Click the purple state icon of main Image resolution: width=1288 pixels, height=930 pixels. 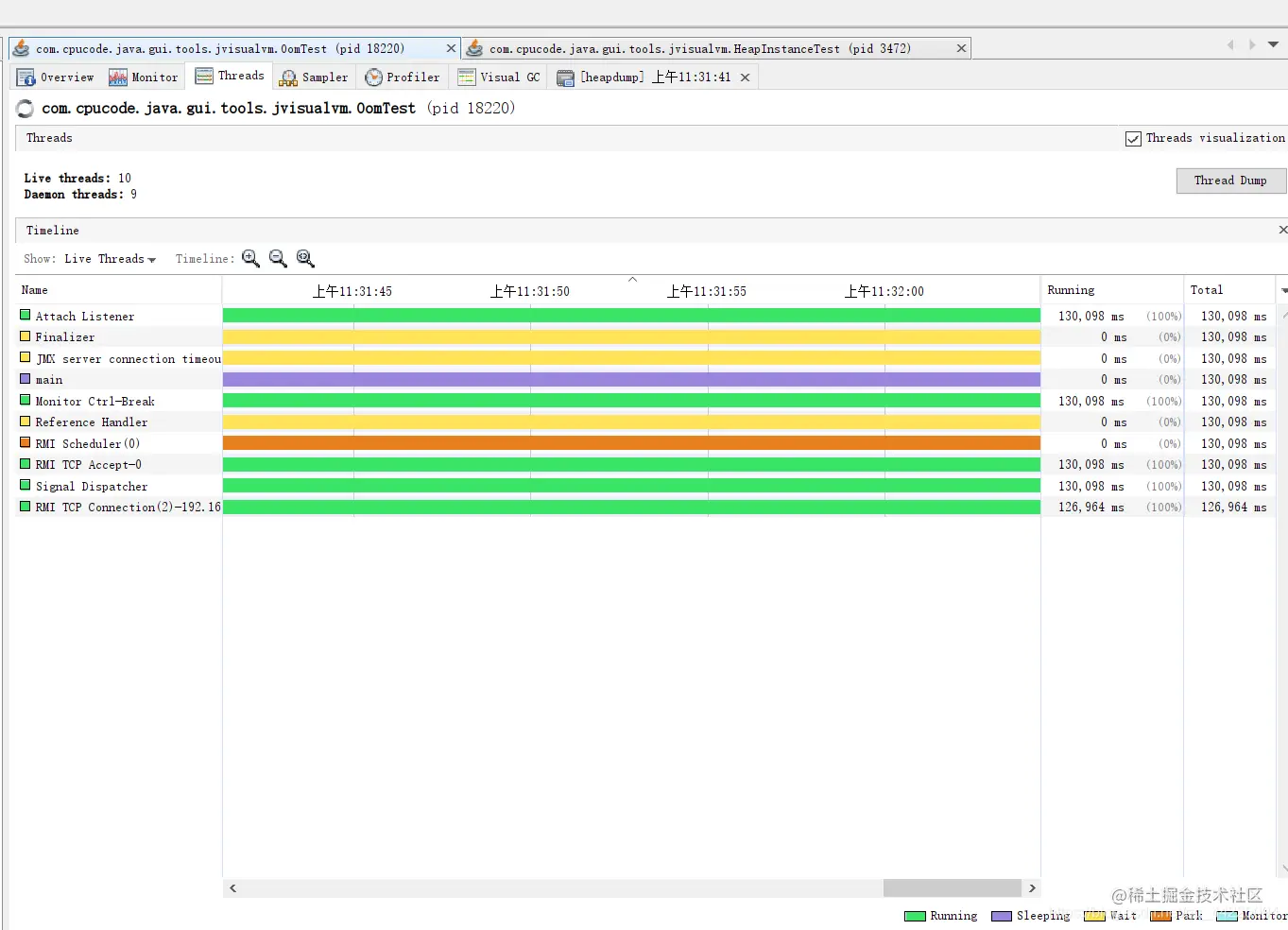(x=26, y=379)
